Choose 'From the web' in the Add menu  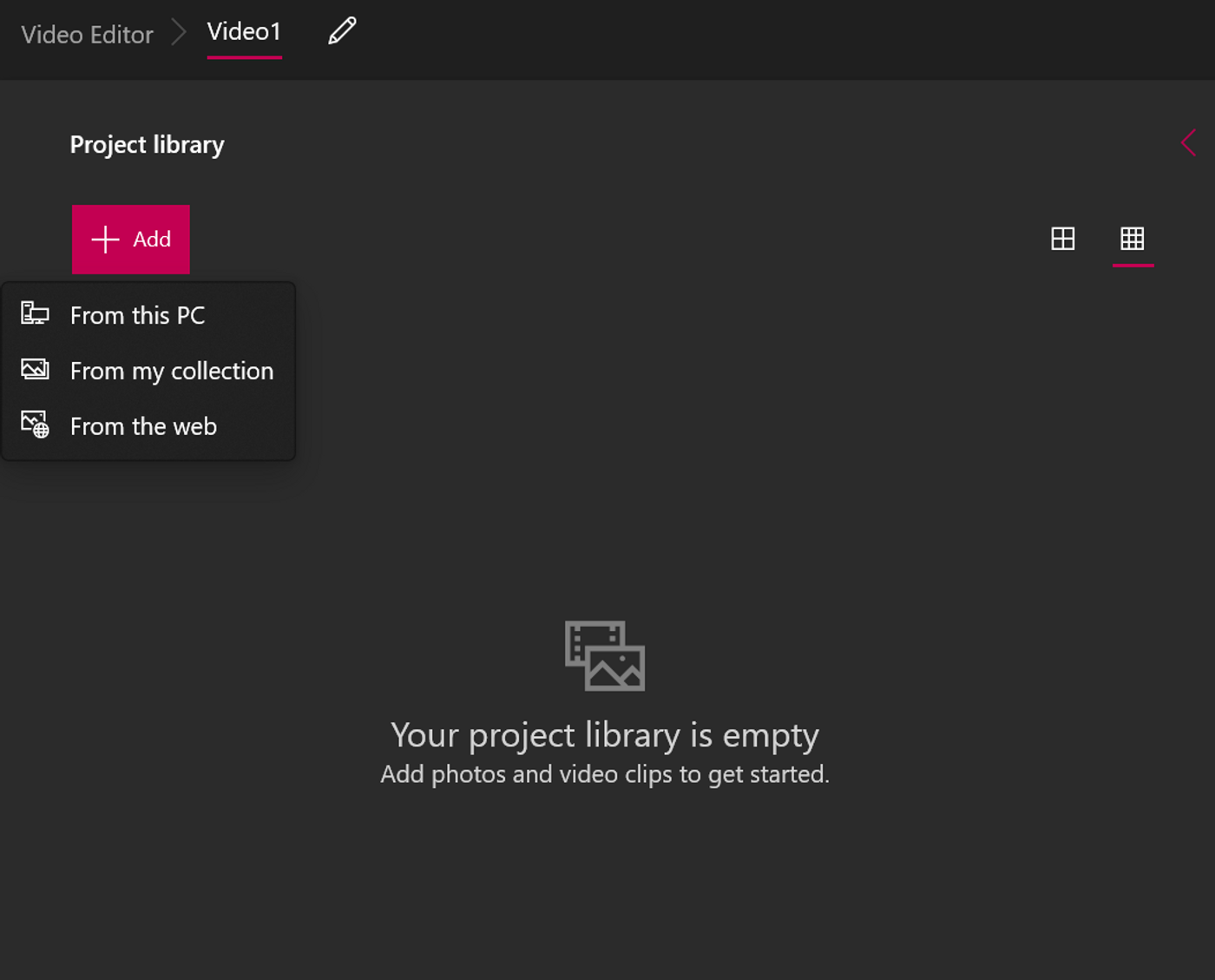(x=143, y=425)
